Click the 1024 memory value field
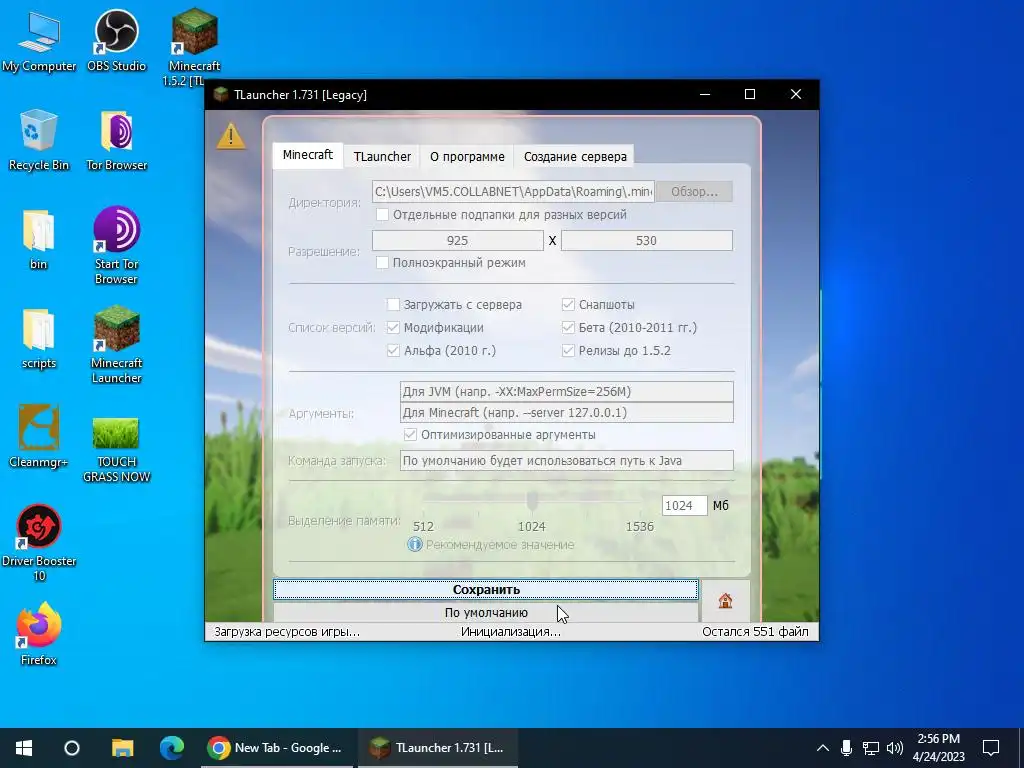Viewport: 1024px width, 768px height. click(684, 505)
